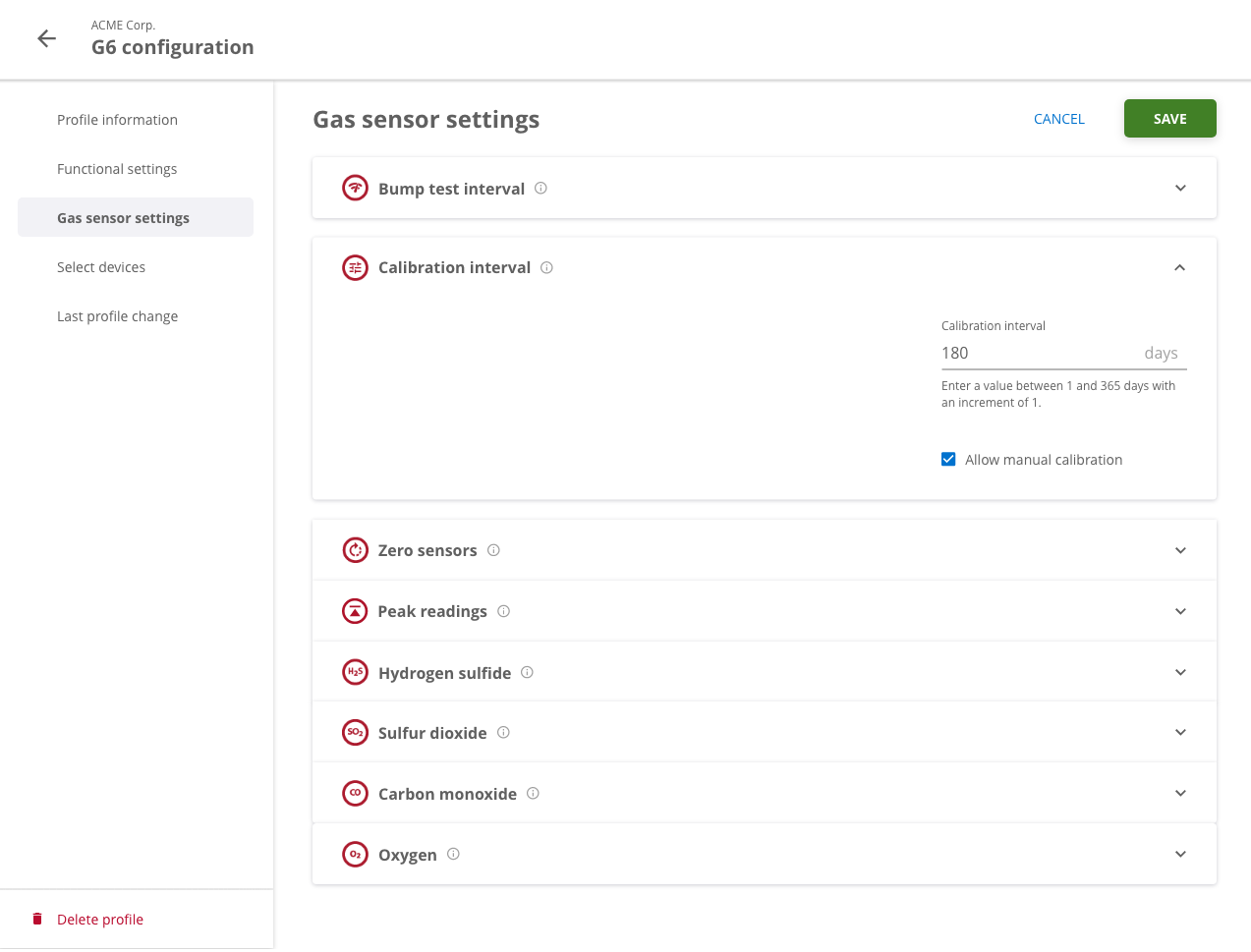Go to Functional settings

click(117, 169)
